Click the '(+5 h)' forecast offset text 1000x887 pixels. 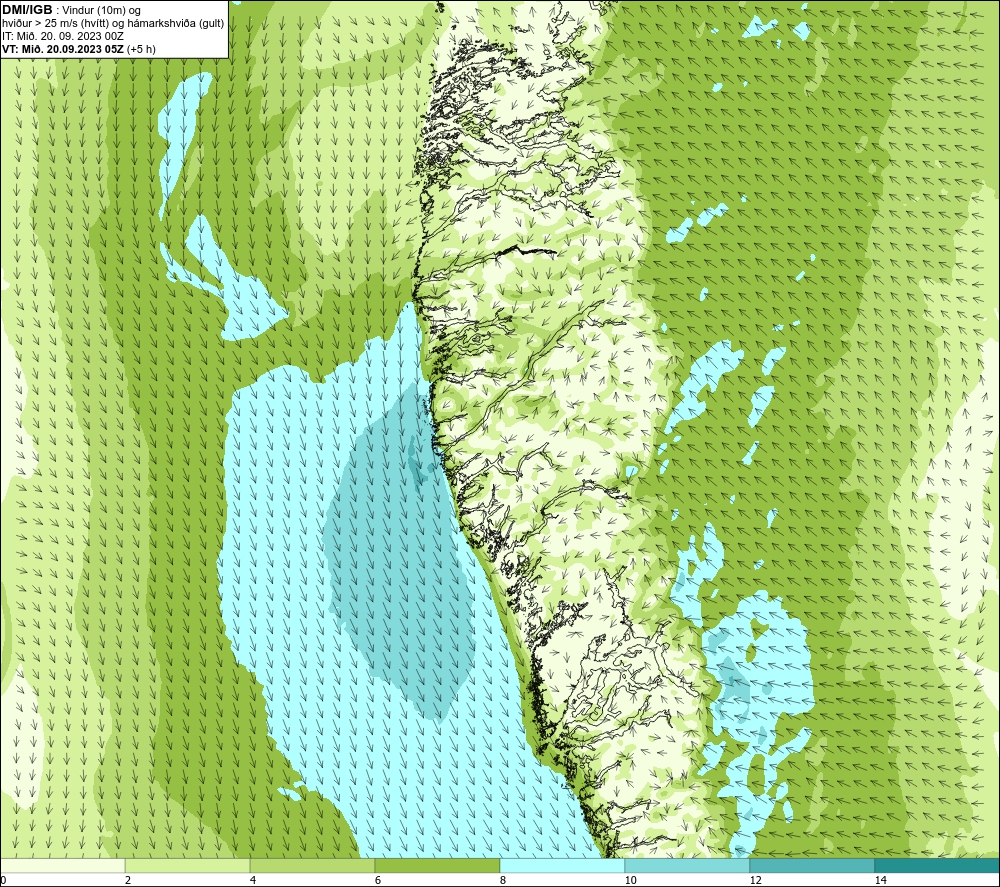142,49
